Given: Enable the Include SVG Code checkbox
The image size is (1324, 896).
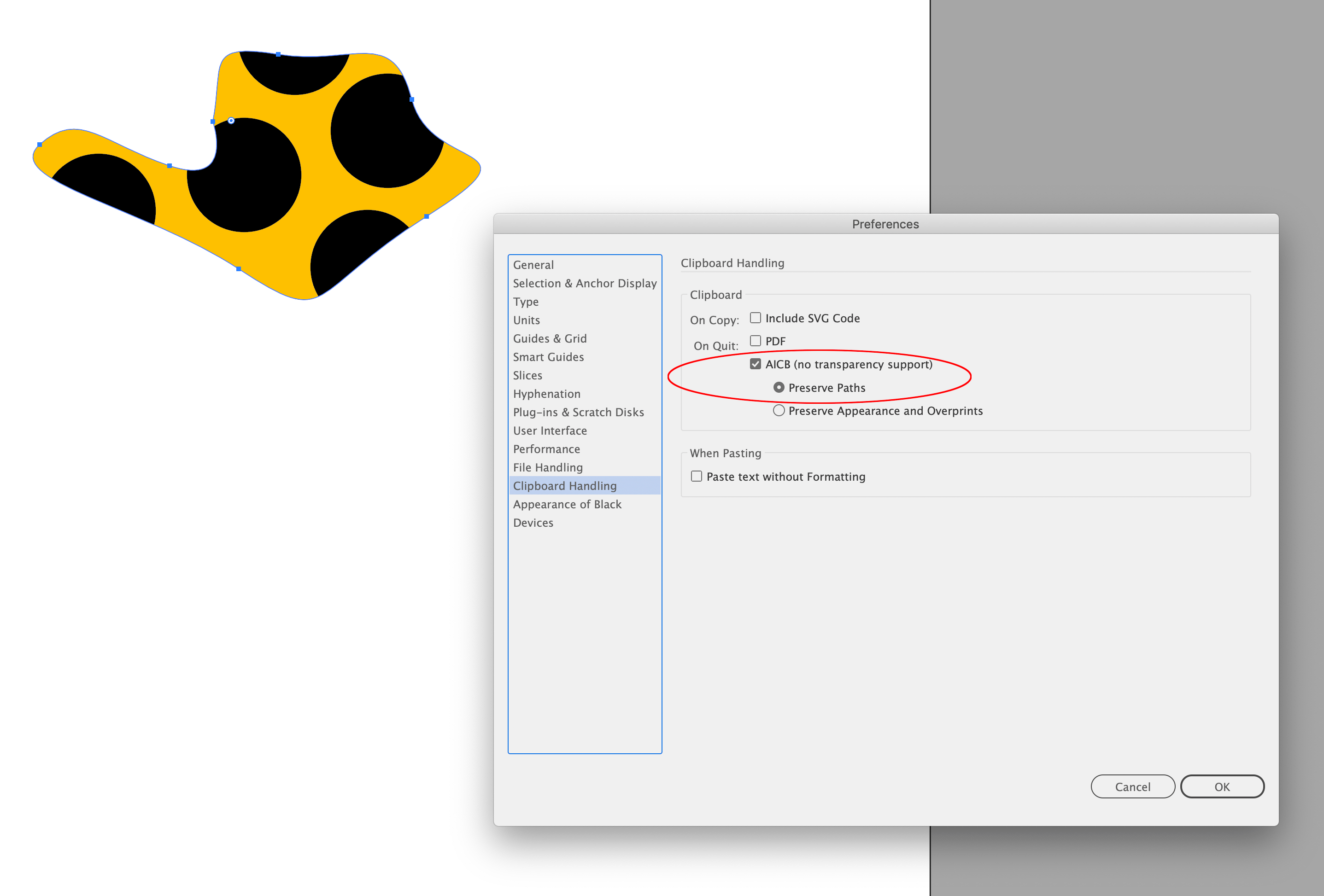Looking at the screenshot, I should [756, 318].
